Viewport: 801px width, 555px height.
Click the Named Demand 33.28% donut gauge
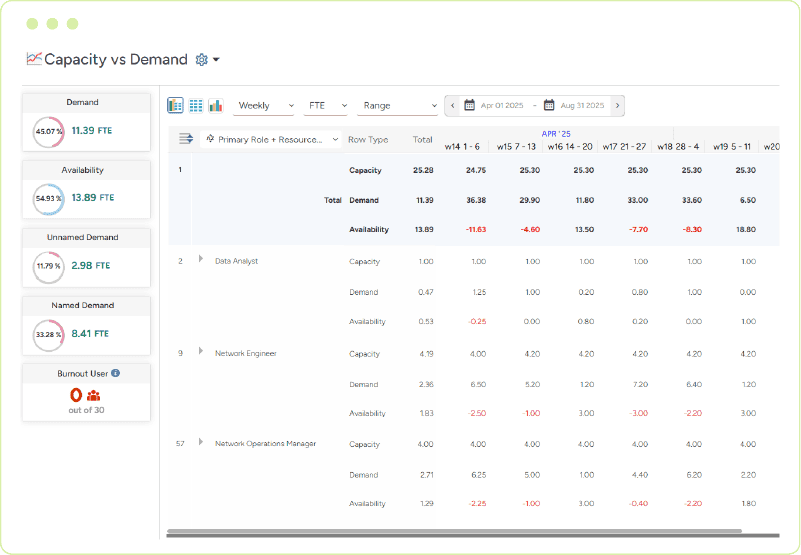click(x=49, y=335)
